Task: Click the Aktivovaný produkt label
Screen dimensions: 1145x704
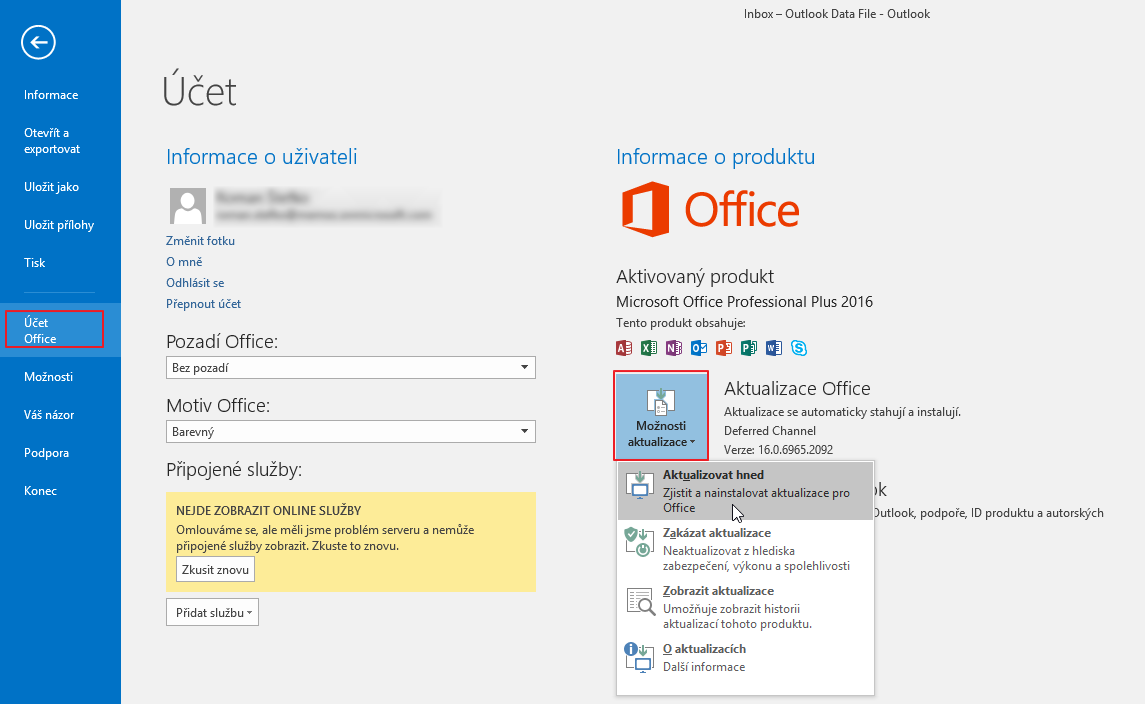Action: click(x=694, y=277)
